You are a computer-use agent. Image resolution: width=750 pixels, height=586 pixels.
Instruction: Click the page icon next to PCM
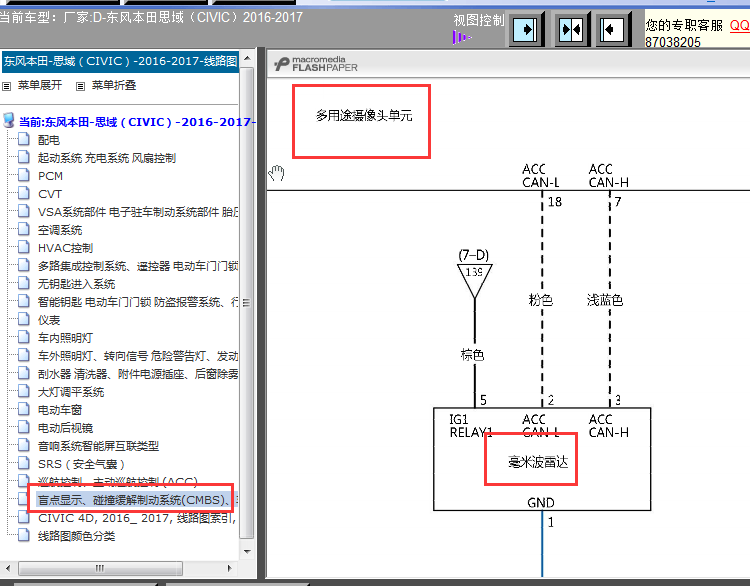coord(24,175)
